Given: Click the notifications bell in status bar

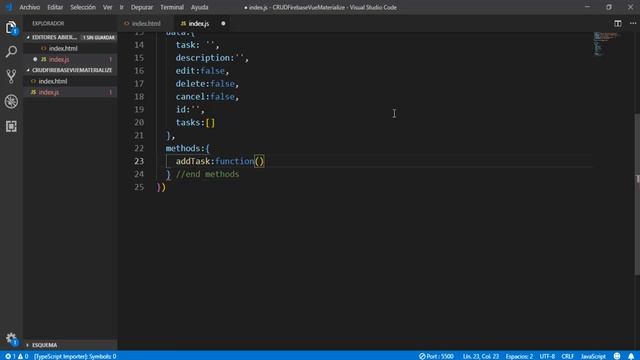Looking at the screenshot, I should pos(631,356).
